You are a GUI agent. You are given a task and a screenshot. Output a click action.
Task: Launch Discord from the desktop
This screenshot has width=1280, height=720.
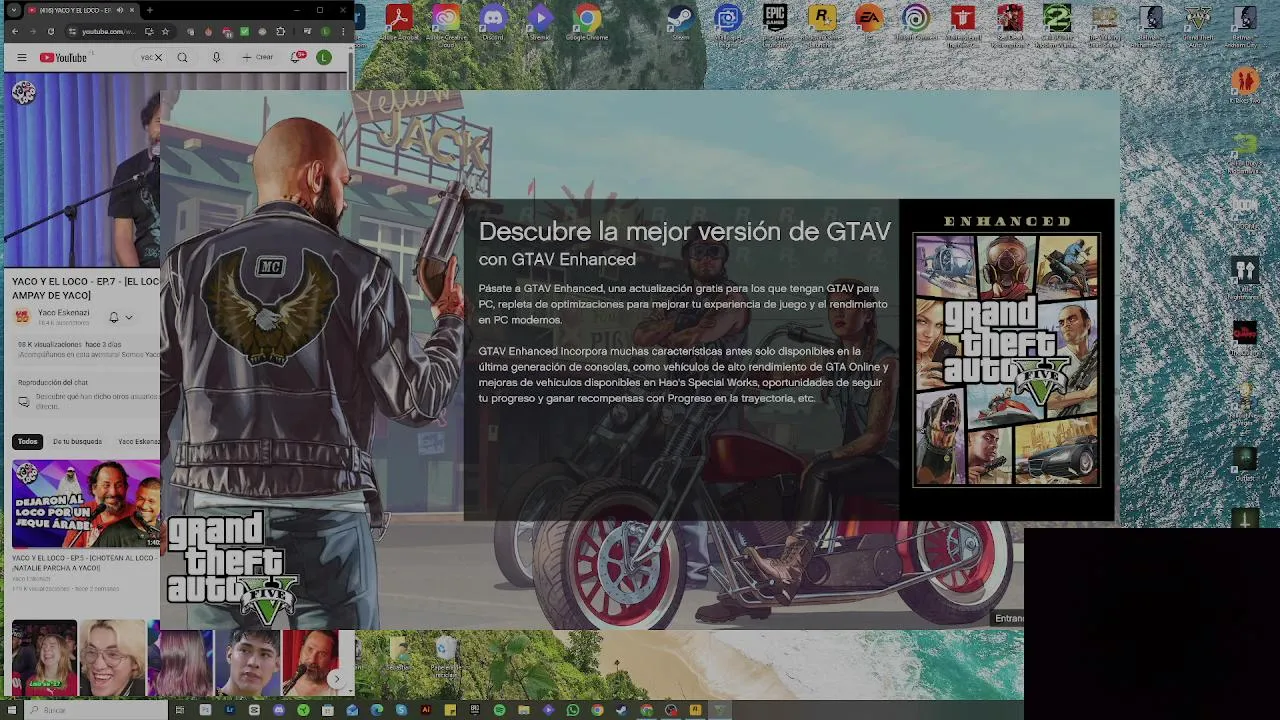tap(493, 22)
